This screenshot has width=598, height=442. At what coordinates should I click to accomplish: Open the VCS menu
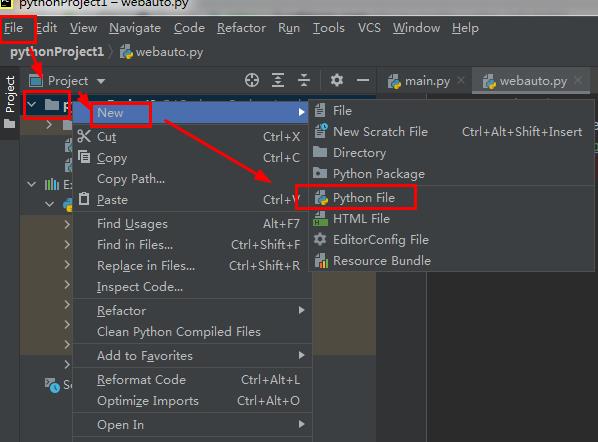pyautogui.click(x=369, y=28)
